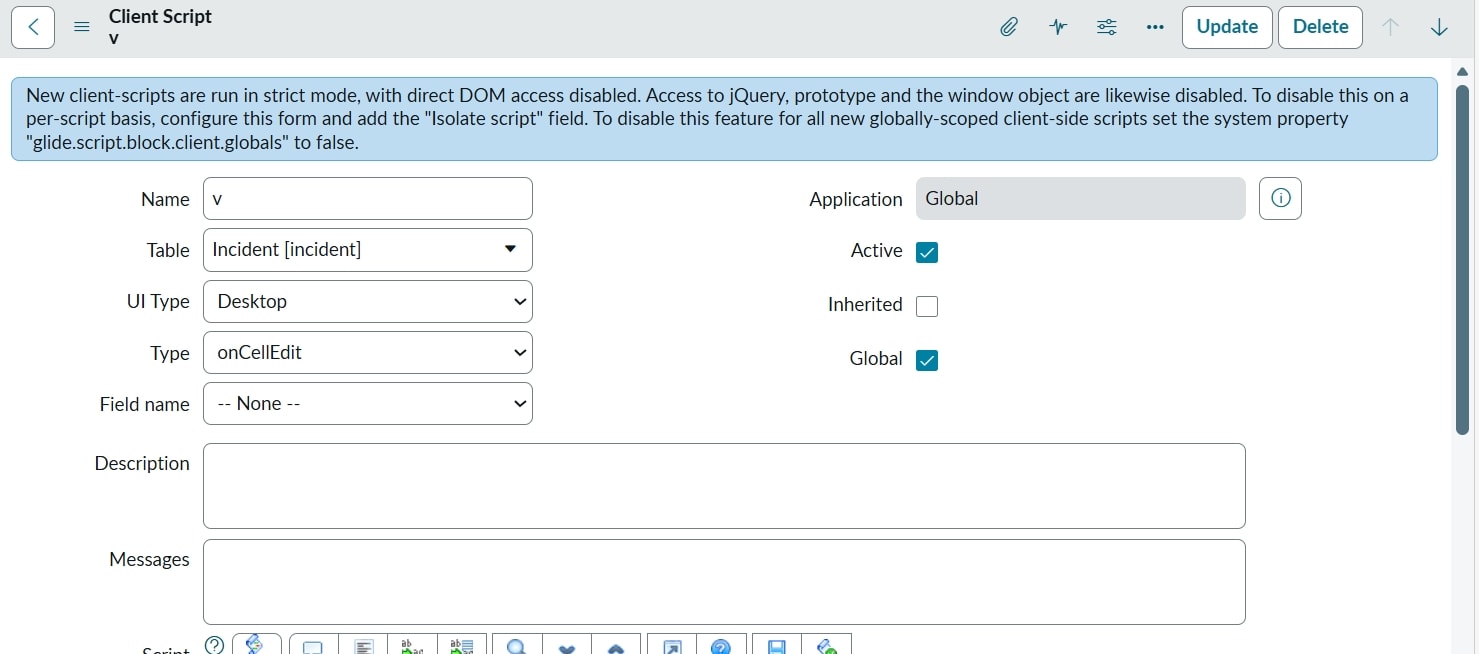This screenshot has height=654, width=1479.
Task: Click the Inherited label text
Action: tap(865, 304)
